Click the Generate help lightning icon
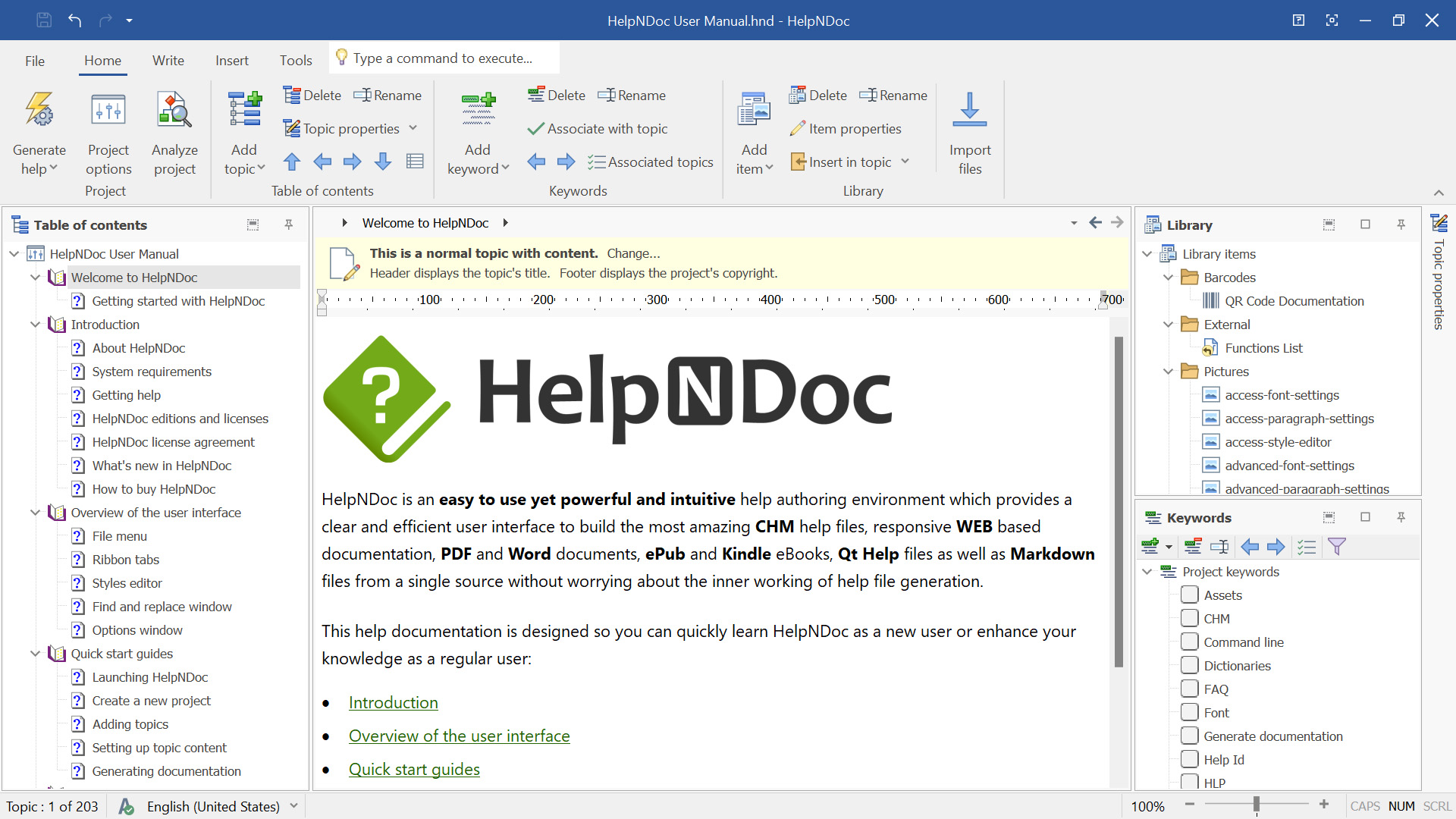 point(39,110)
